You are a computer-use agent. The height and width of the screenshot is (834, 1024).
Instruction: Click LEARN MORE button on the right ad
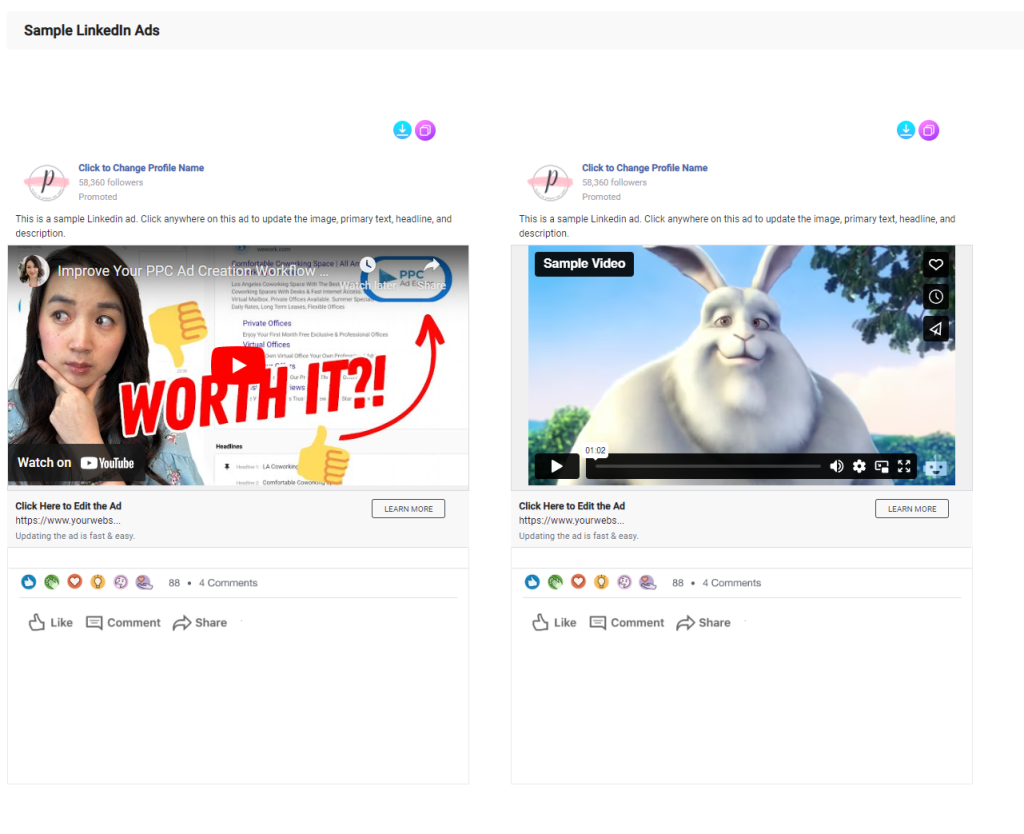(912, 509)
